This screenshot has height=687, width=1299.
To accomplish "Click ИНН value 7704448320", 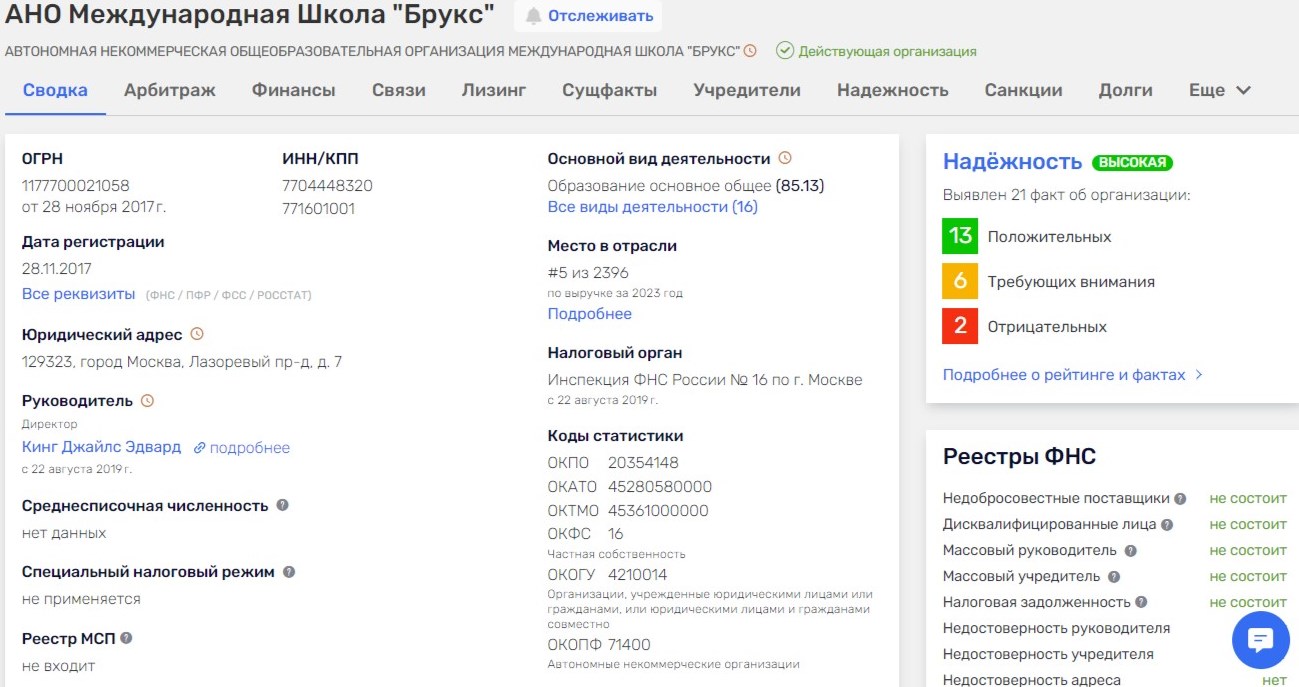I will coord(328,186).
